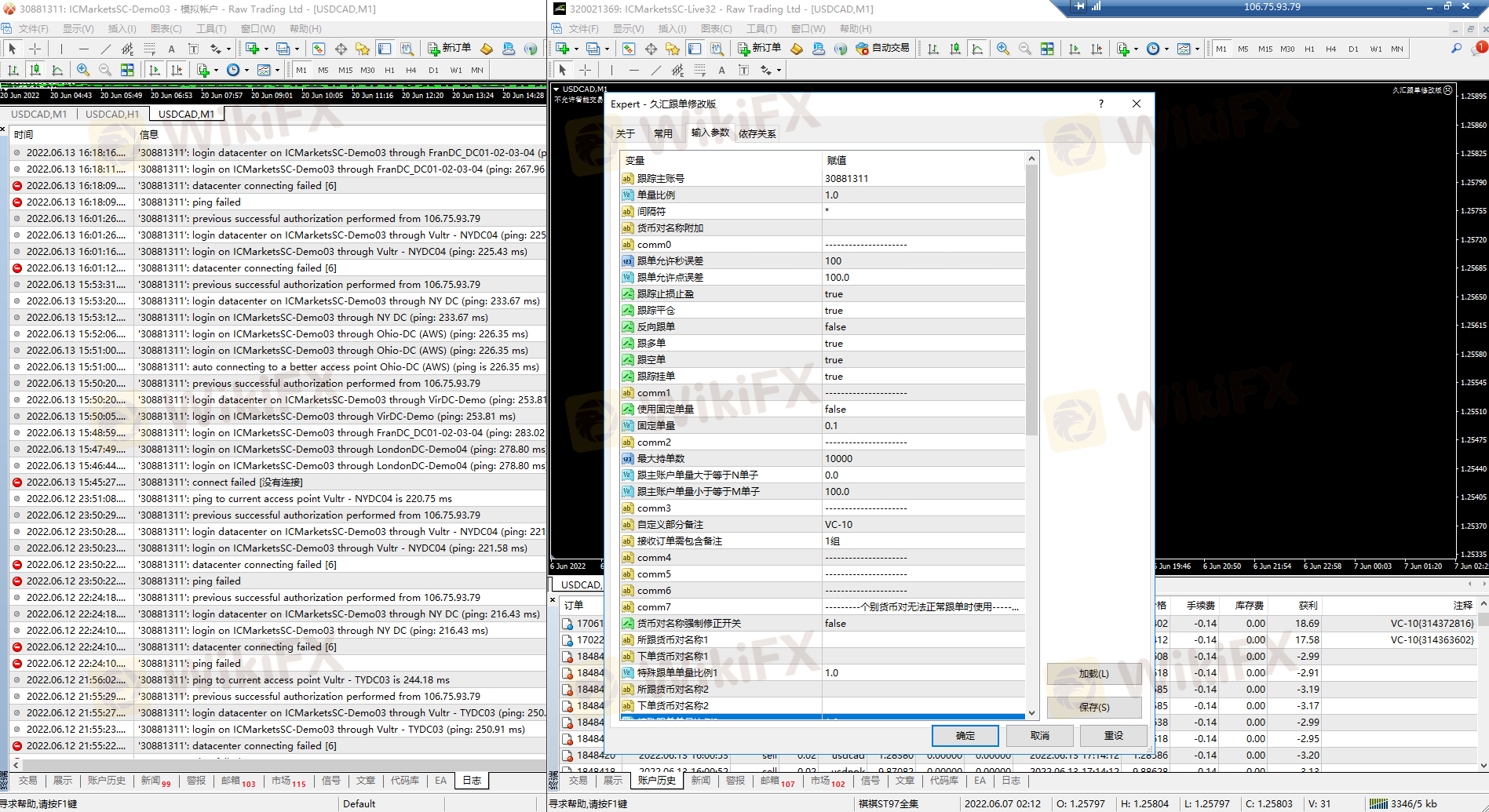Image resolution: width=1489 pixels, height=812 pixels.
Task: Confirm the Expert dialog with 确定
Action: (x=965, y=735)
